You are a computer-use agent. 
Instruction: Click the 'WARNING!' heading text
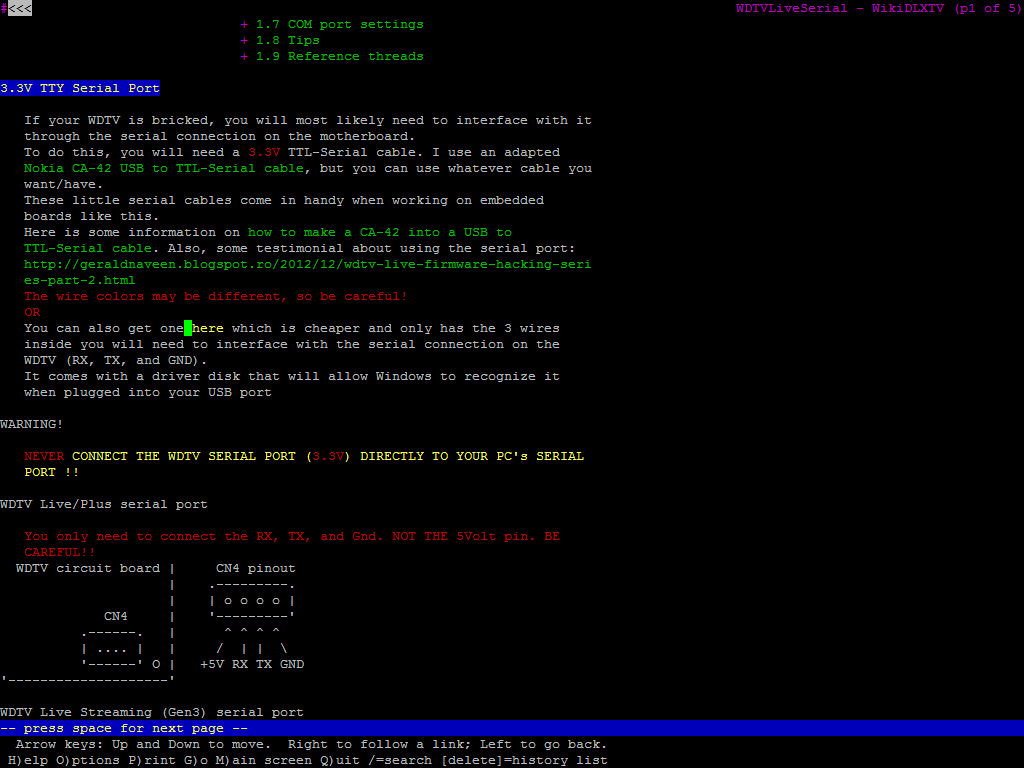point(31,424)
